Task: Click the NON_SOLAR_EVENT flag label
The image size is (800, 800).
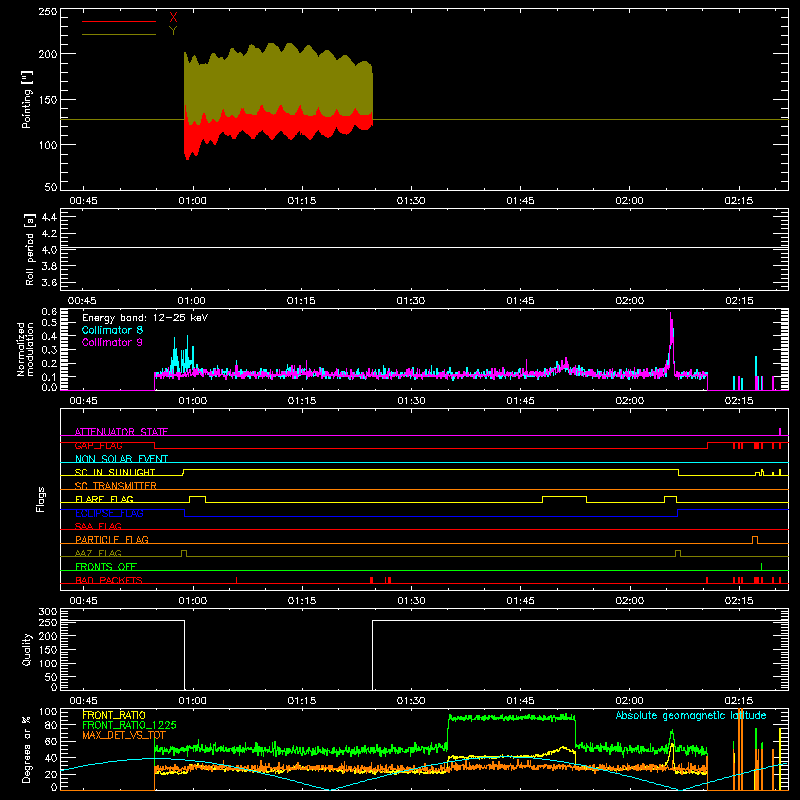Action: [121, 459]
